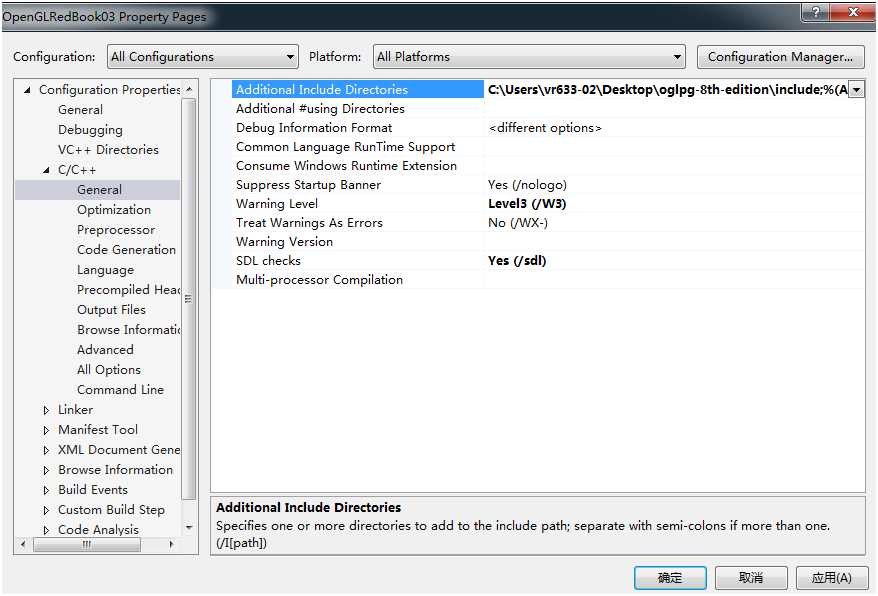Image resolution: width=878 pixels, height=596 pixels.
Task: Select VC++ Directories in tree
Action: pyautogui.click(x=108, y=150)
